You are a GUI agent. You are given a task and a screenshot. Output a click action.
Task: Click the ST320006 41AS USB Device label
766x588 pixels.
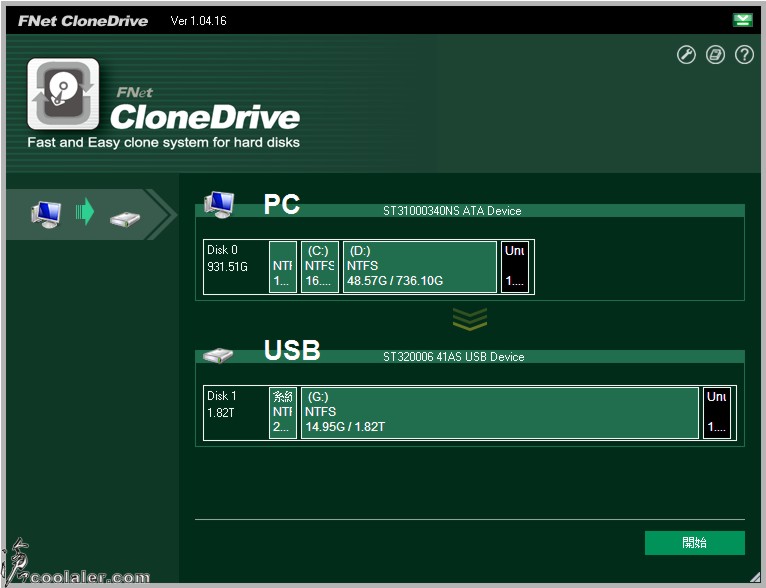453,357
